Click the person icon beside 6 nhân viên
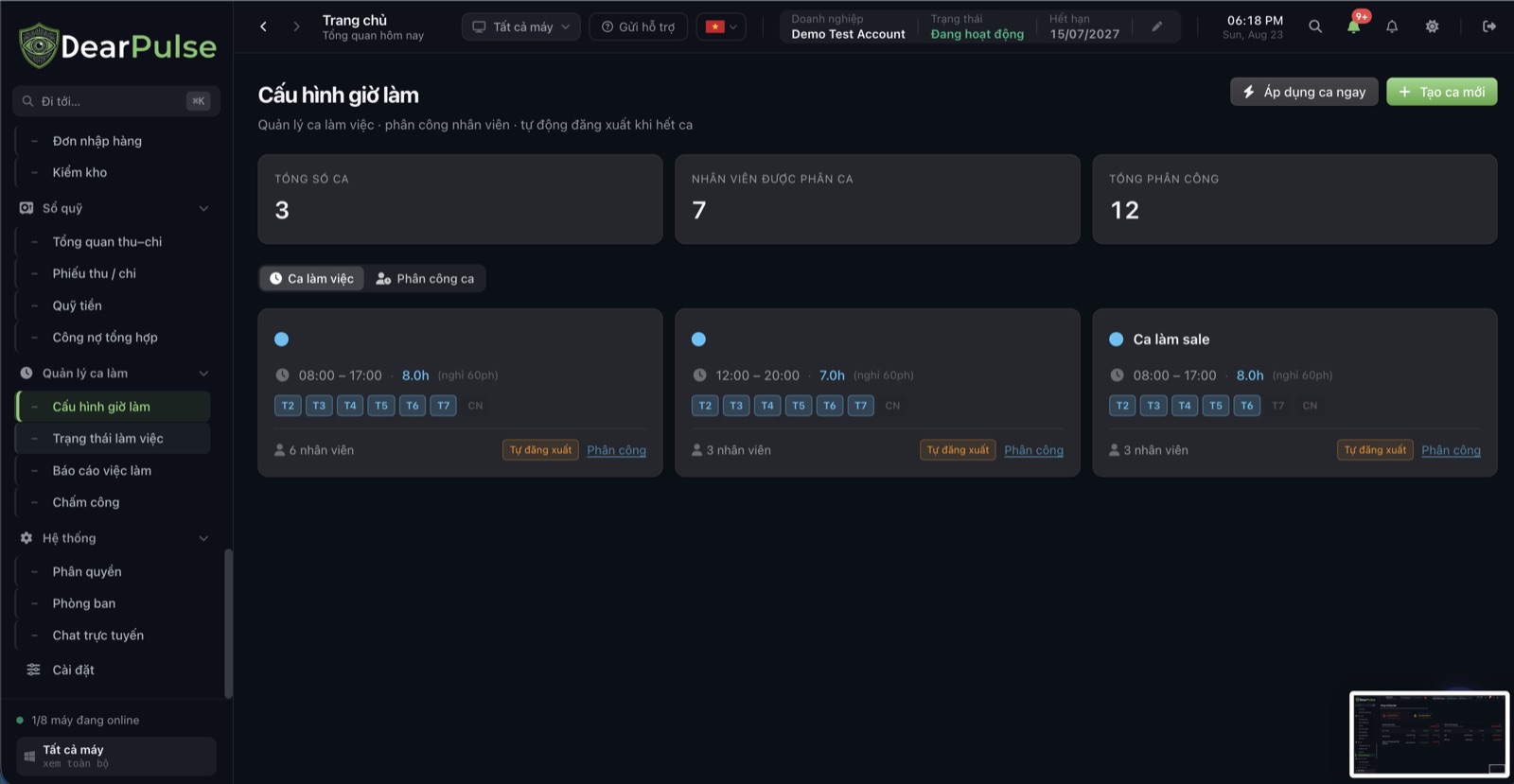The height and width of the screenshot is (784, 1514). tap(280, 450)
